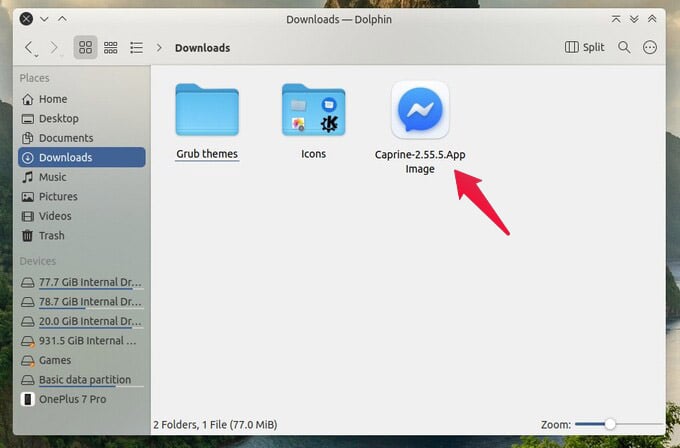Open the hamburger options menu

650,47
